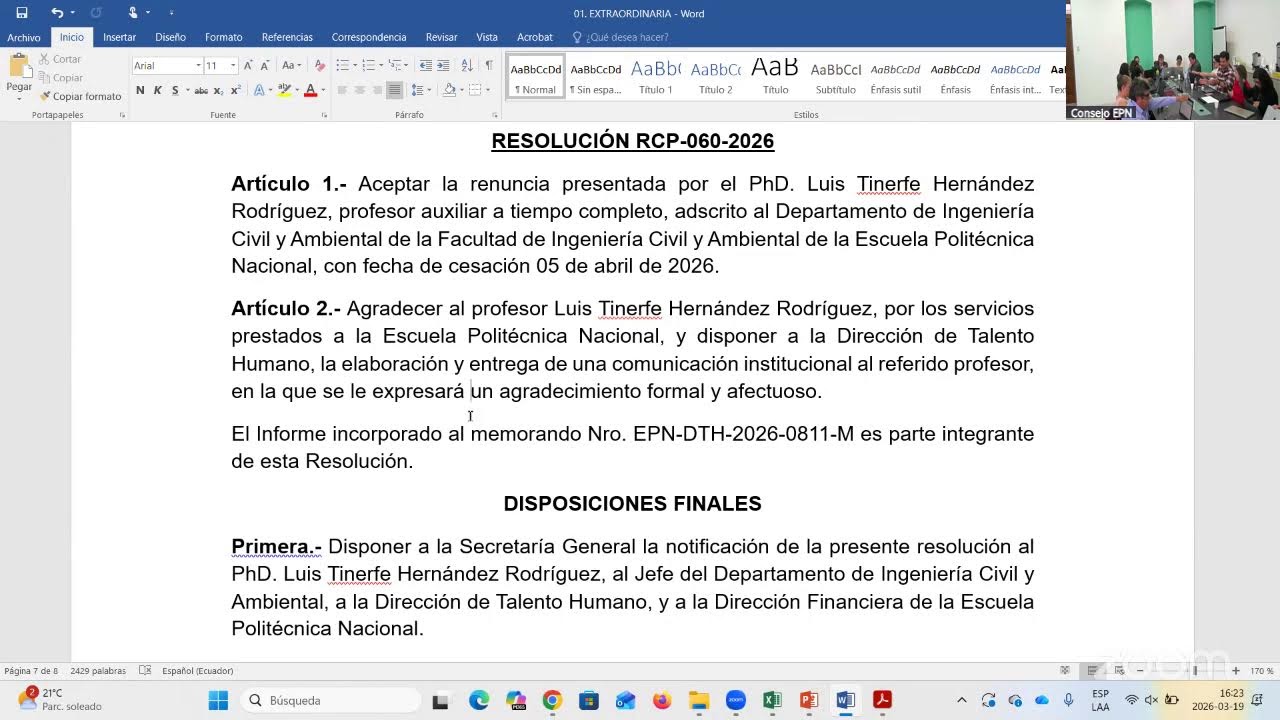Open the Revisar tab

click(441, 37)
